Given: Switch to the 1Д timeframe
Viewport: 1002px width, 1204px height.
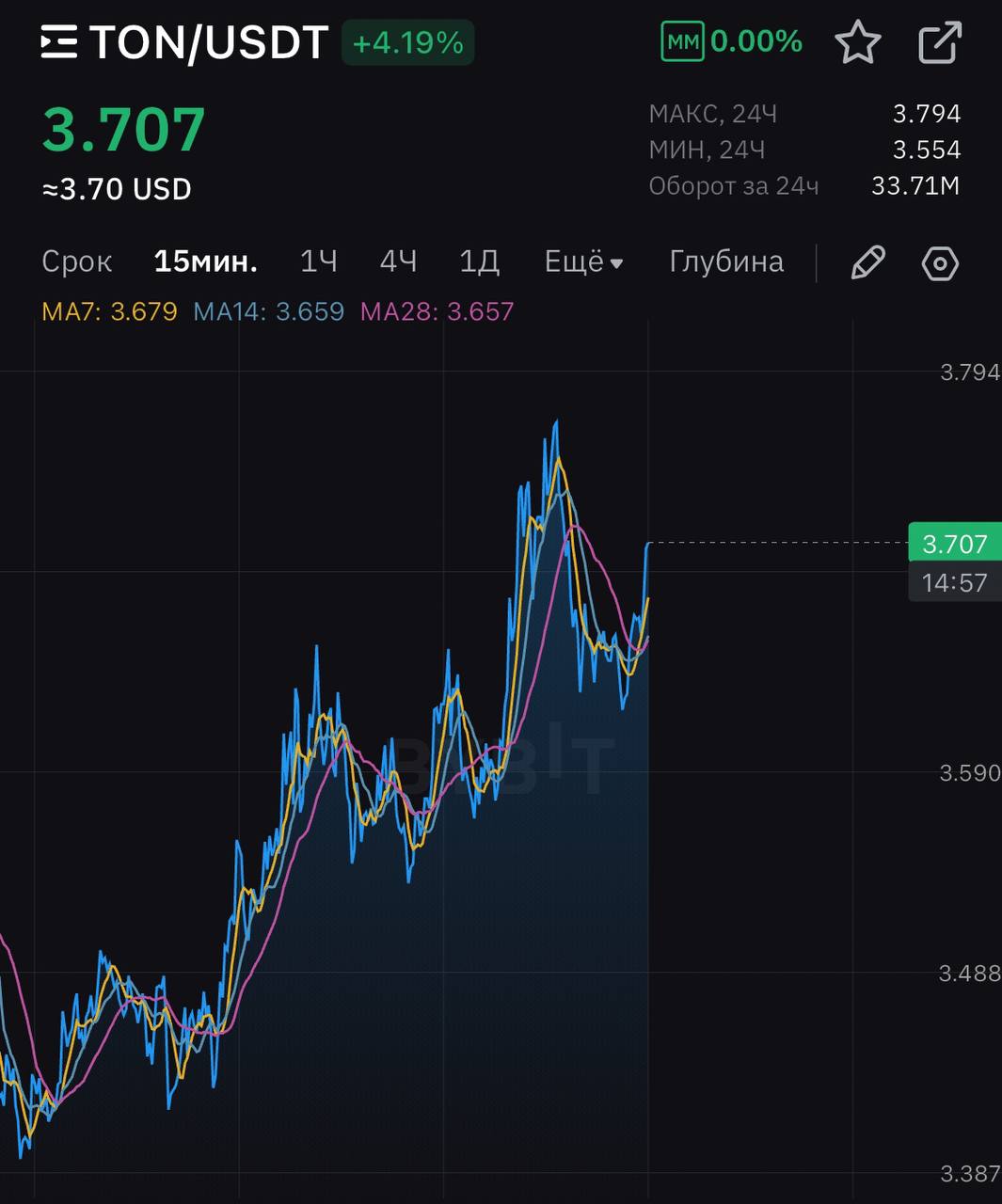Looking at the screenshot, I should [x=479, y=261].
